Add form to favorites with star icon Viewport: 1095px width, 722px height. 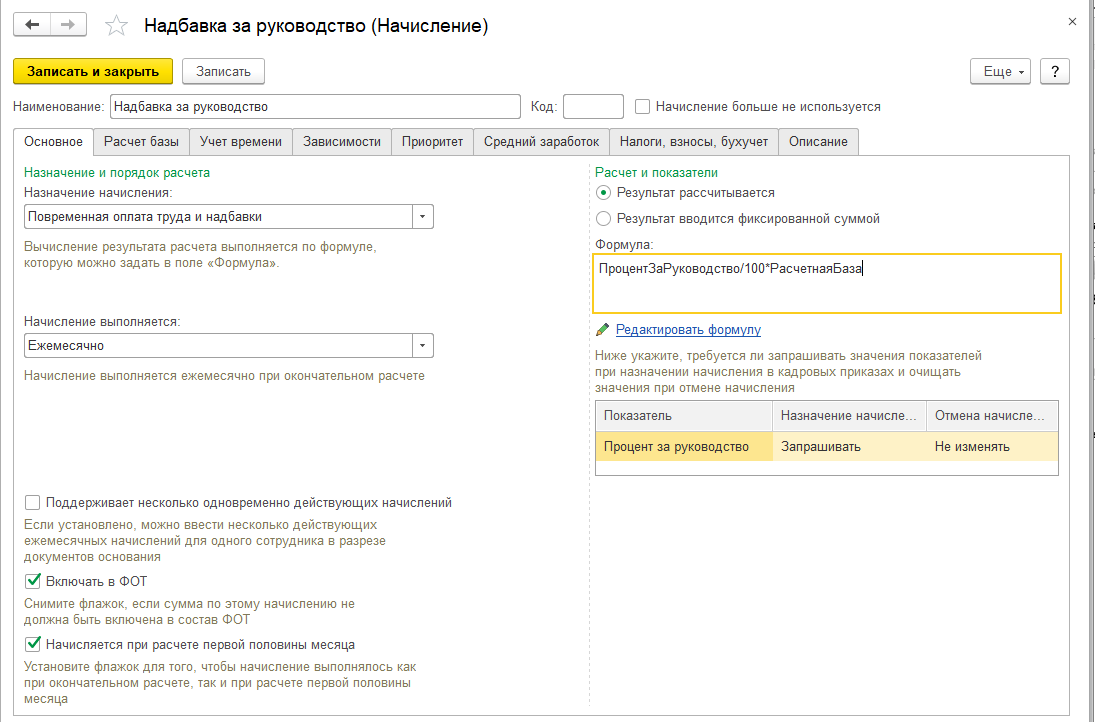coord(116,25)
